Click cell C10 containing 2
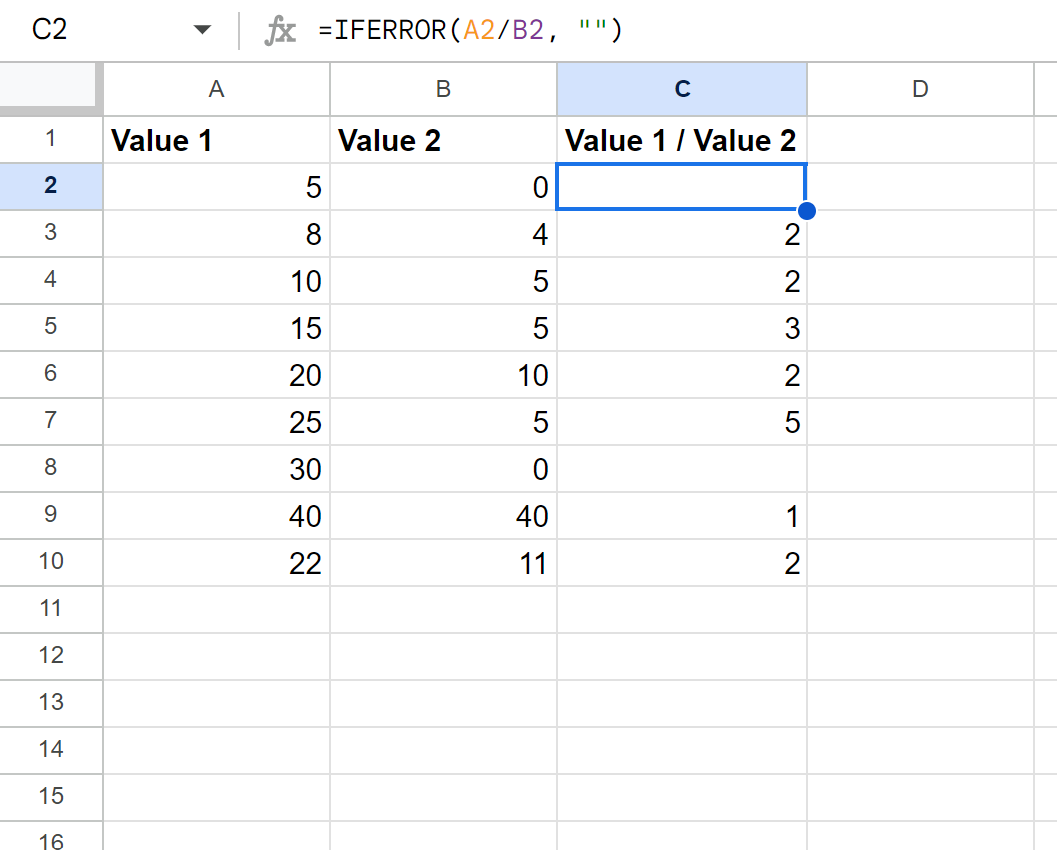Image resolution: width=1057 pixels, height=850 pixels. tap(682, 562)
